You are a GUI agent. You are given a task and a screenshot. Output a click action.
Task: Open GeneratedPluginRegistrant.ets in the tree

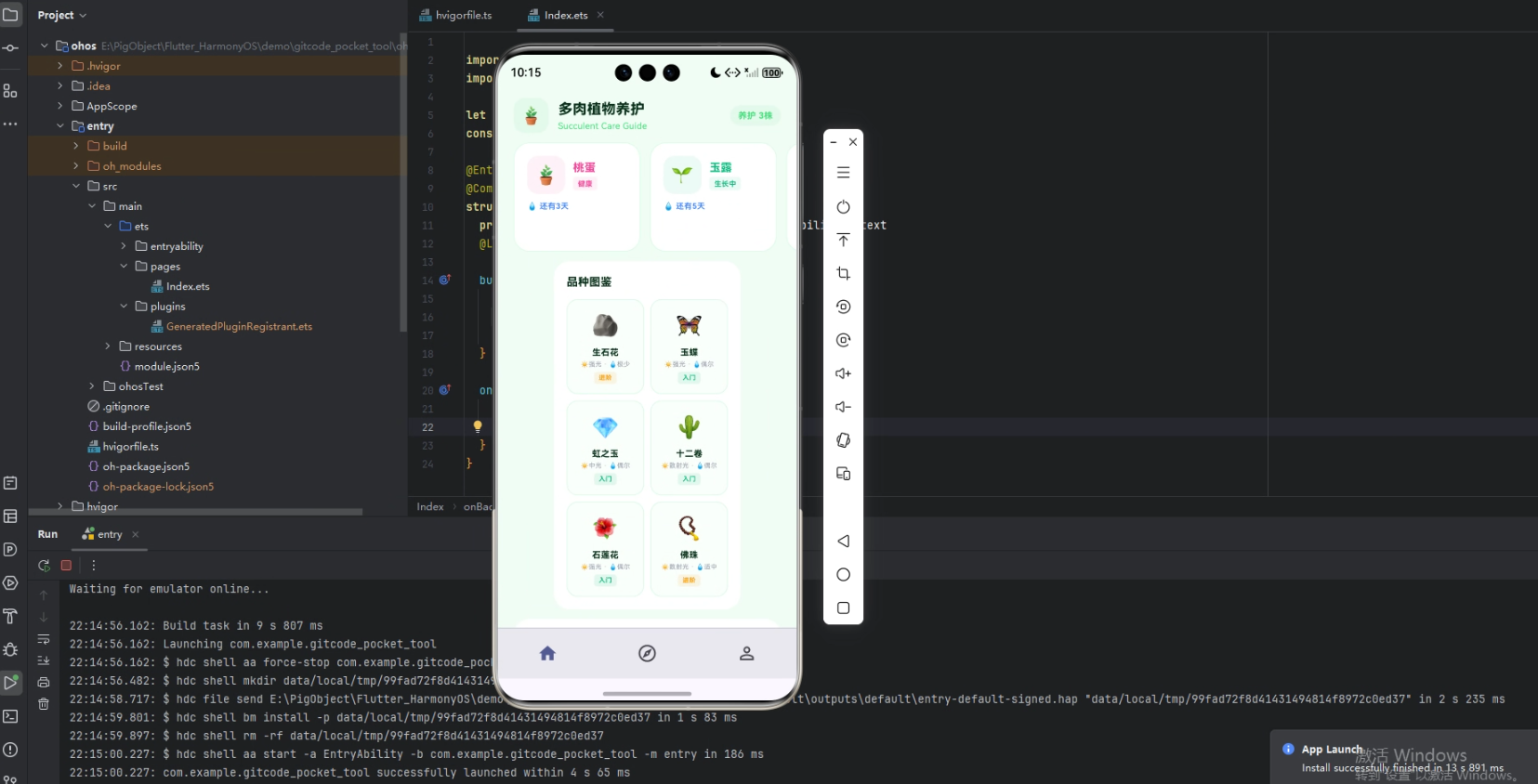[x=231, y=326]
